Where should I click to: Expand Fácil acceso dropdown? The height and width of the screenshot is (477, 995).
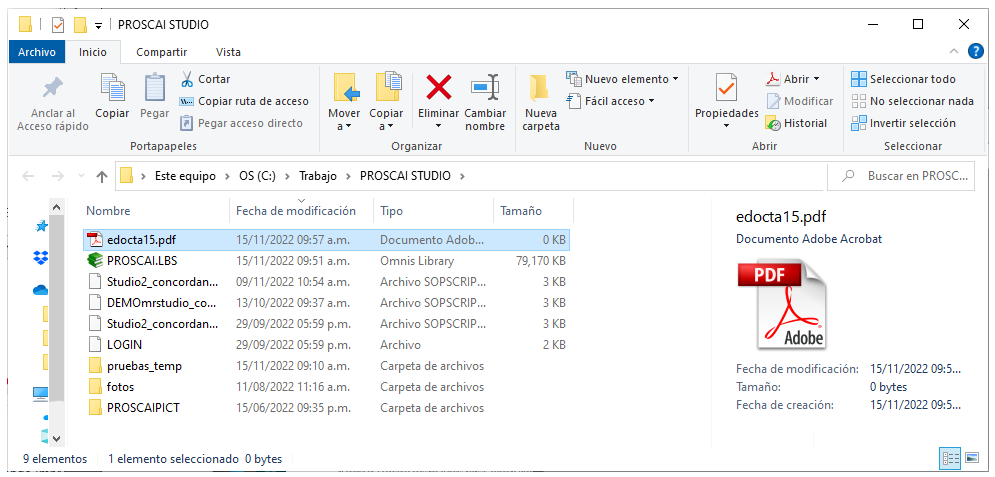pos(651,101)
